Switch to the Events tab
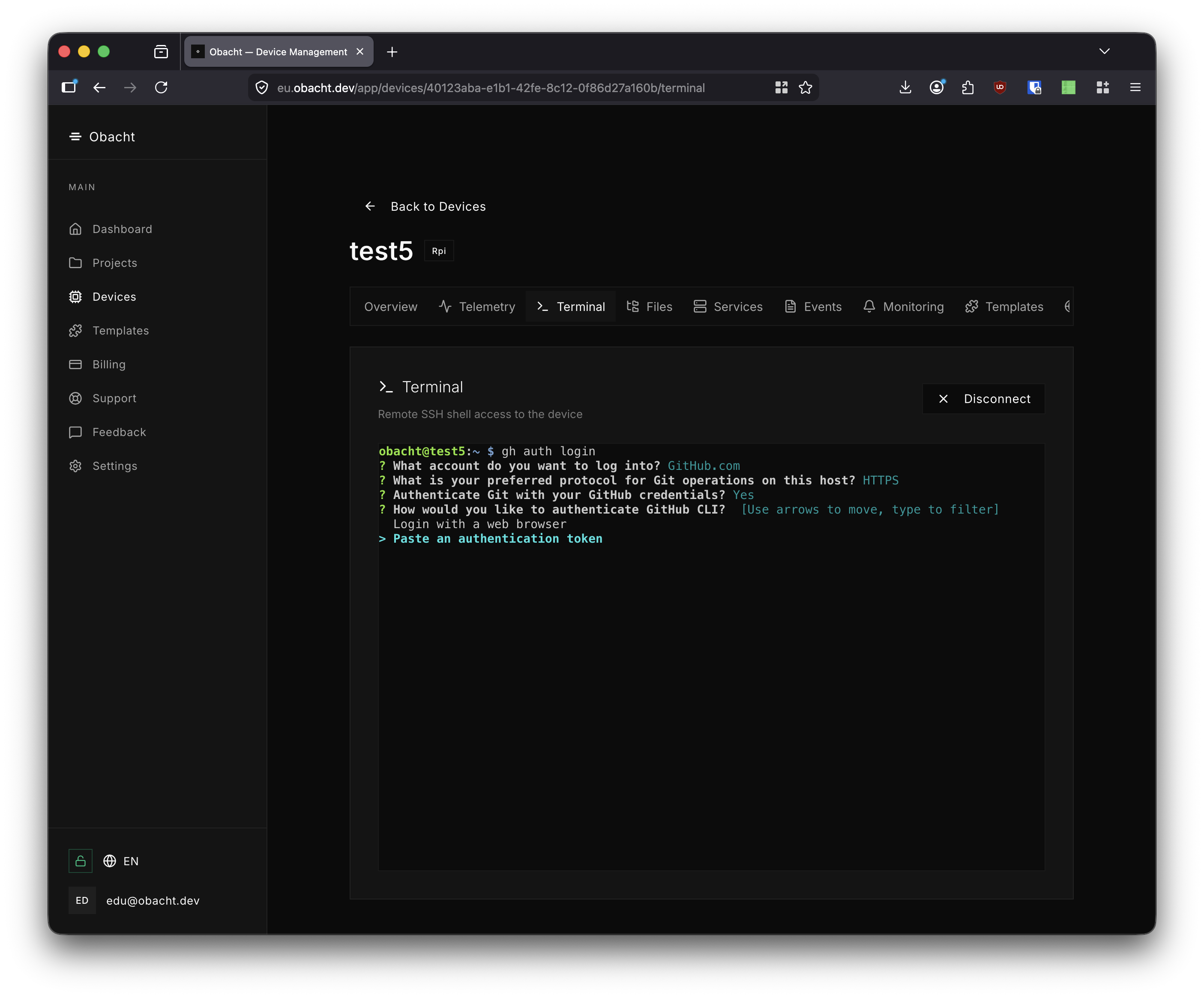Screen dimensions: 1204x998 [814, 307]
